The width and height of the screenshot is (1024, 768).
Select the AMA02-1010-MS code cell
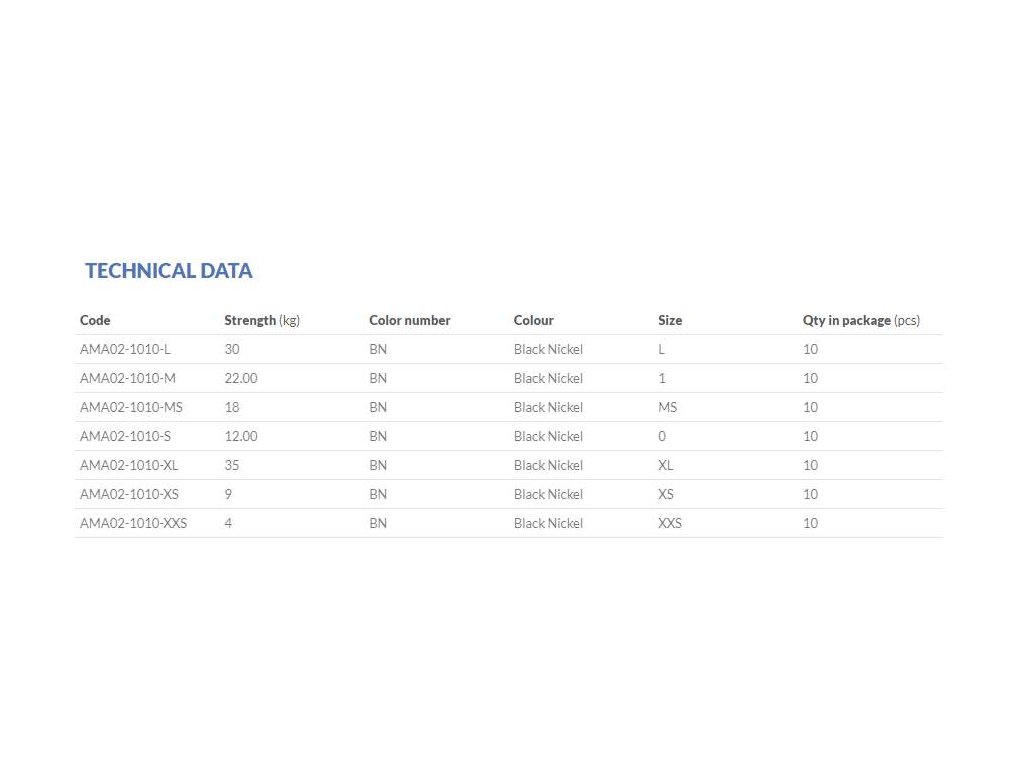tap(131, 407)
